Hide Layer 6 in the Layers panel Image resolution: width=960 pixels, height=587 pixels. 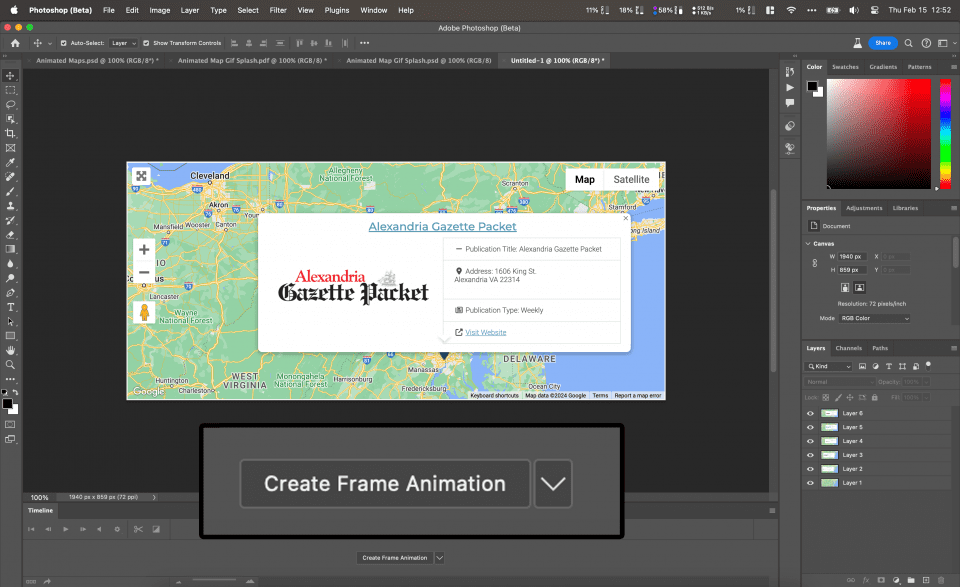[x=810, y=413]
